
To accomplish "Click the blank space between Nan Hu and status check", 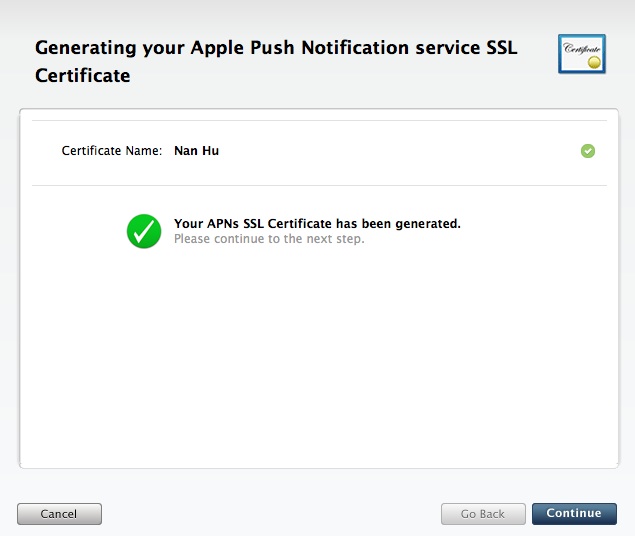I will (x=400, y=151).
